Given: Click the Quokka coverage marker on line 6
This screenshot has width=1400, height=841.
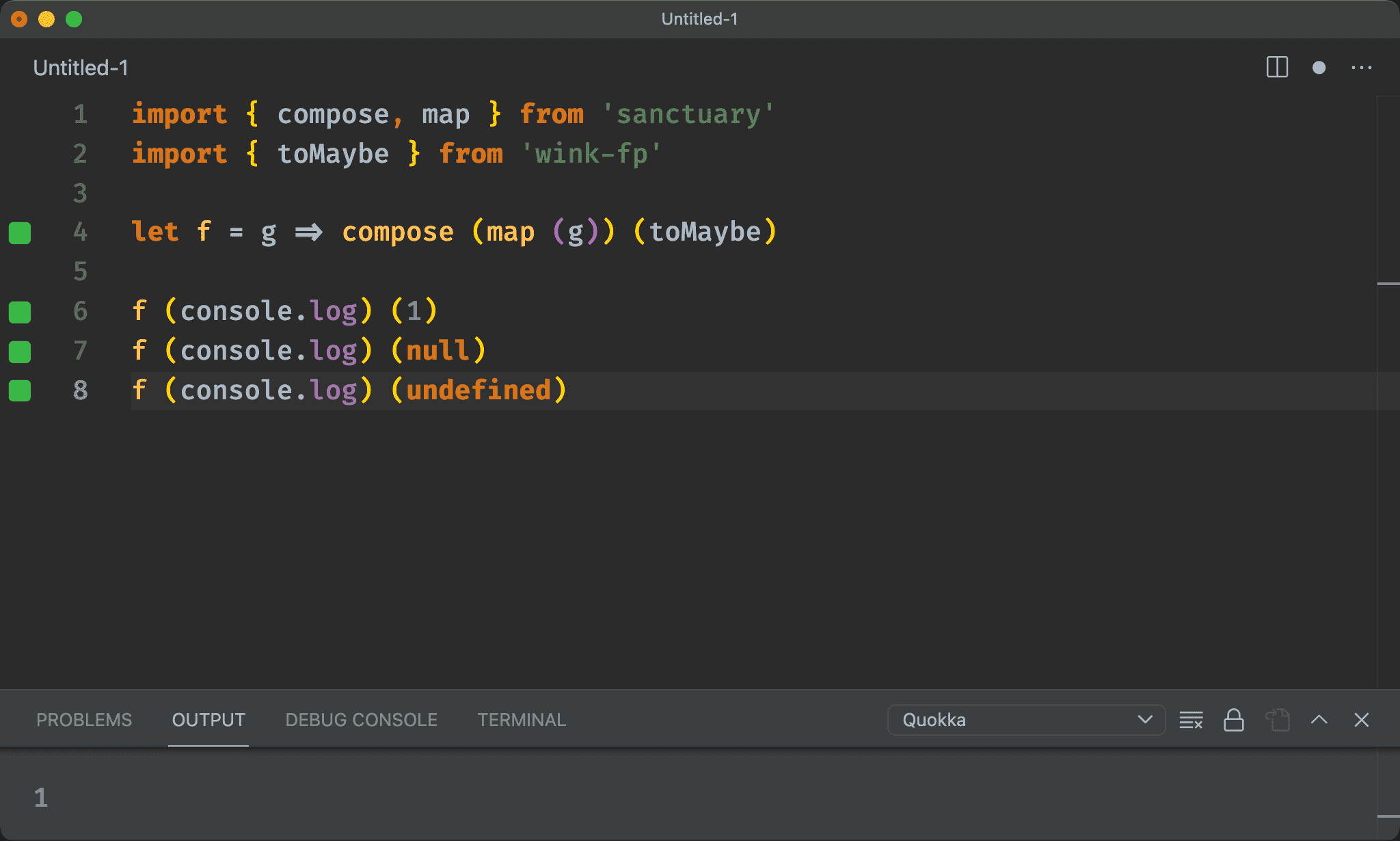Looking at the screenshot, I should (x=20, y=312).
